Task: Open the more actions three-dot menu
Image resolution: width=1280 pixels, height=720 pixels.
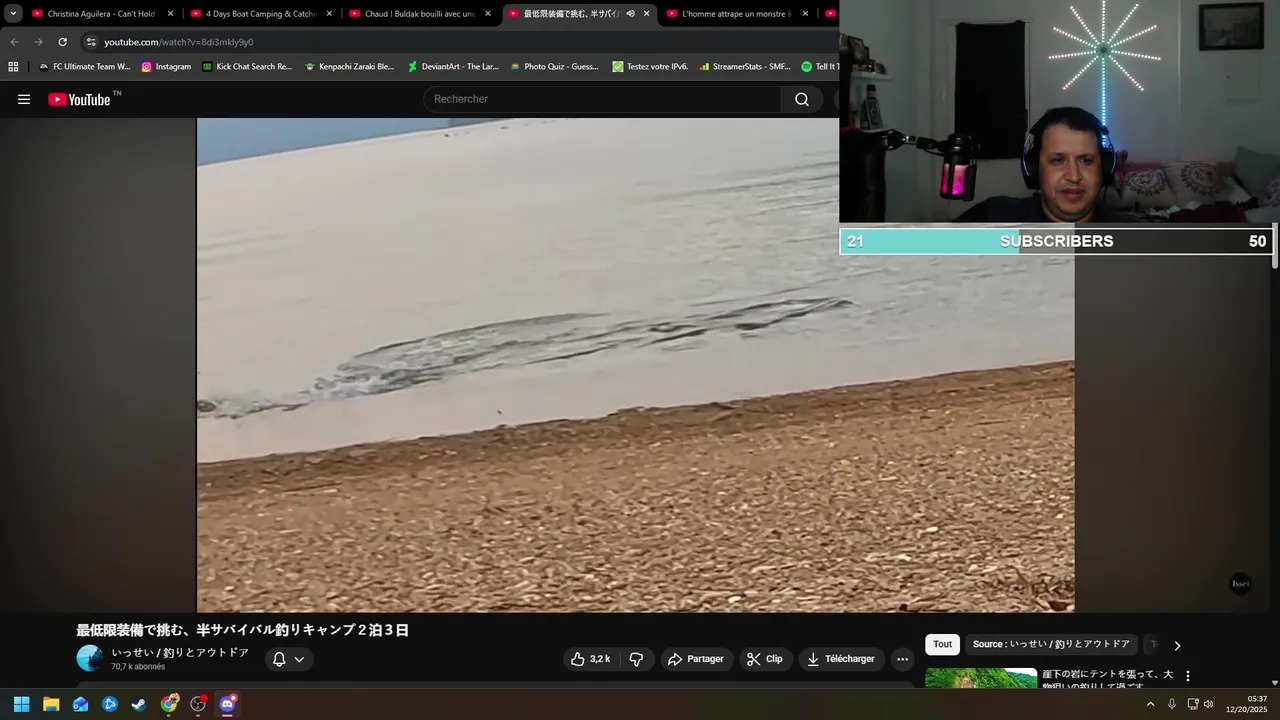Action: [x=902, y=659]
